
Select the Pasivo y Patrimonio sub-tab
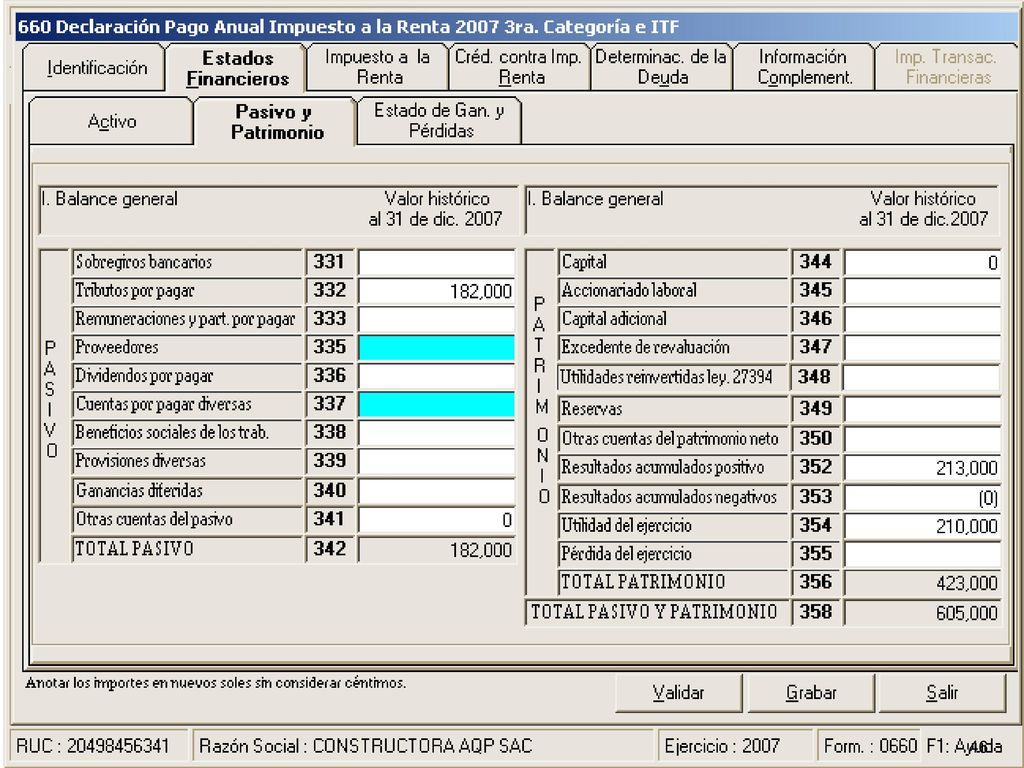tap(276, 122)
